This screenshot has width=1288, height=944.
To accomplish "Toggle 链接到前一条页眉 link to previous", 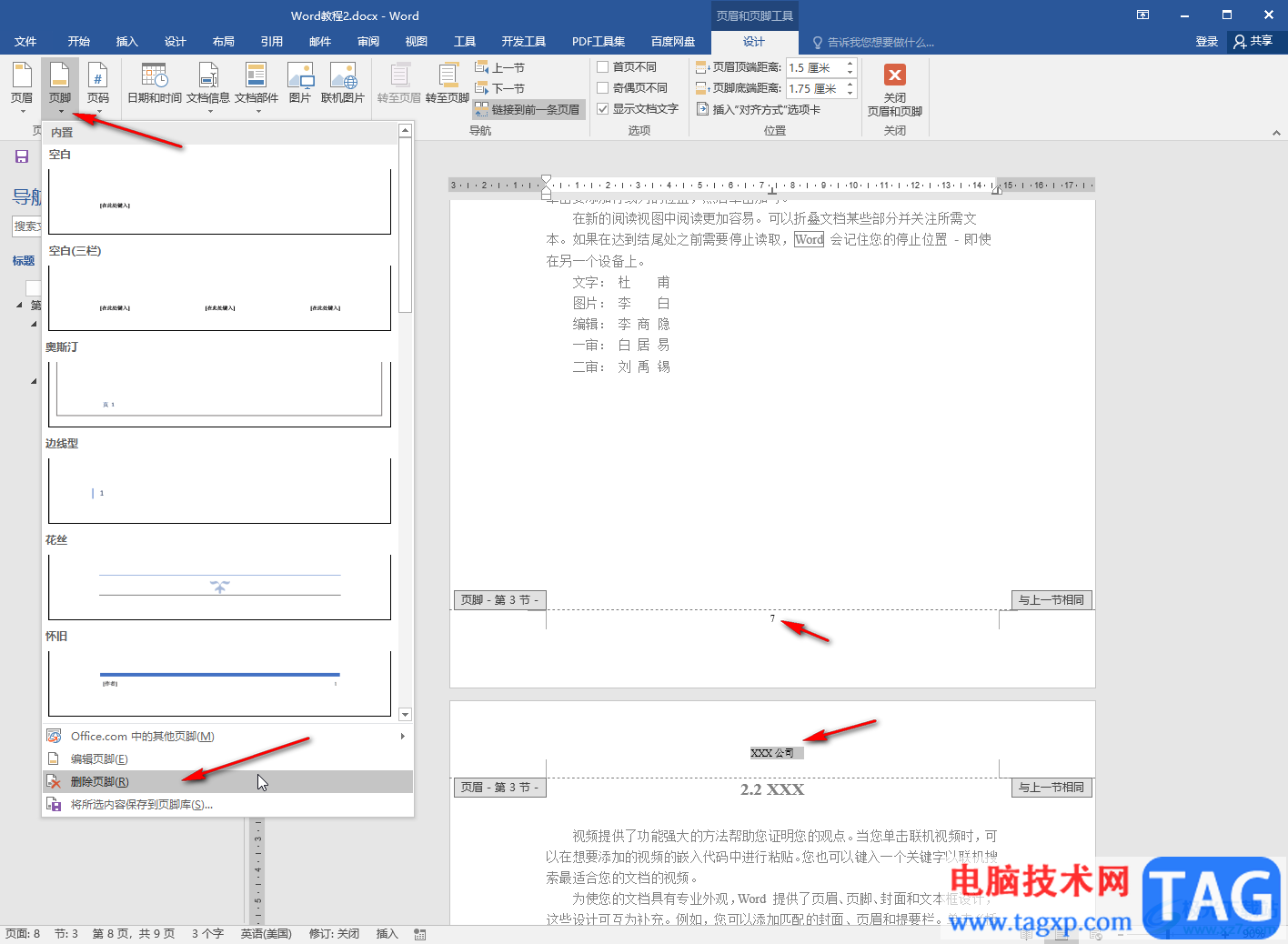I will point(528,109).
